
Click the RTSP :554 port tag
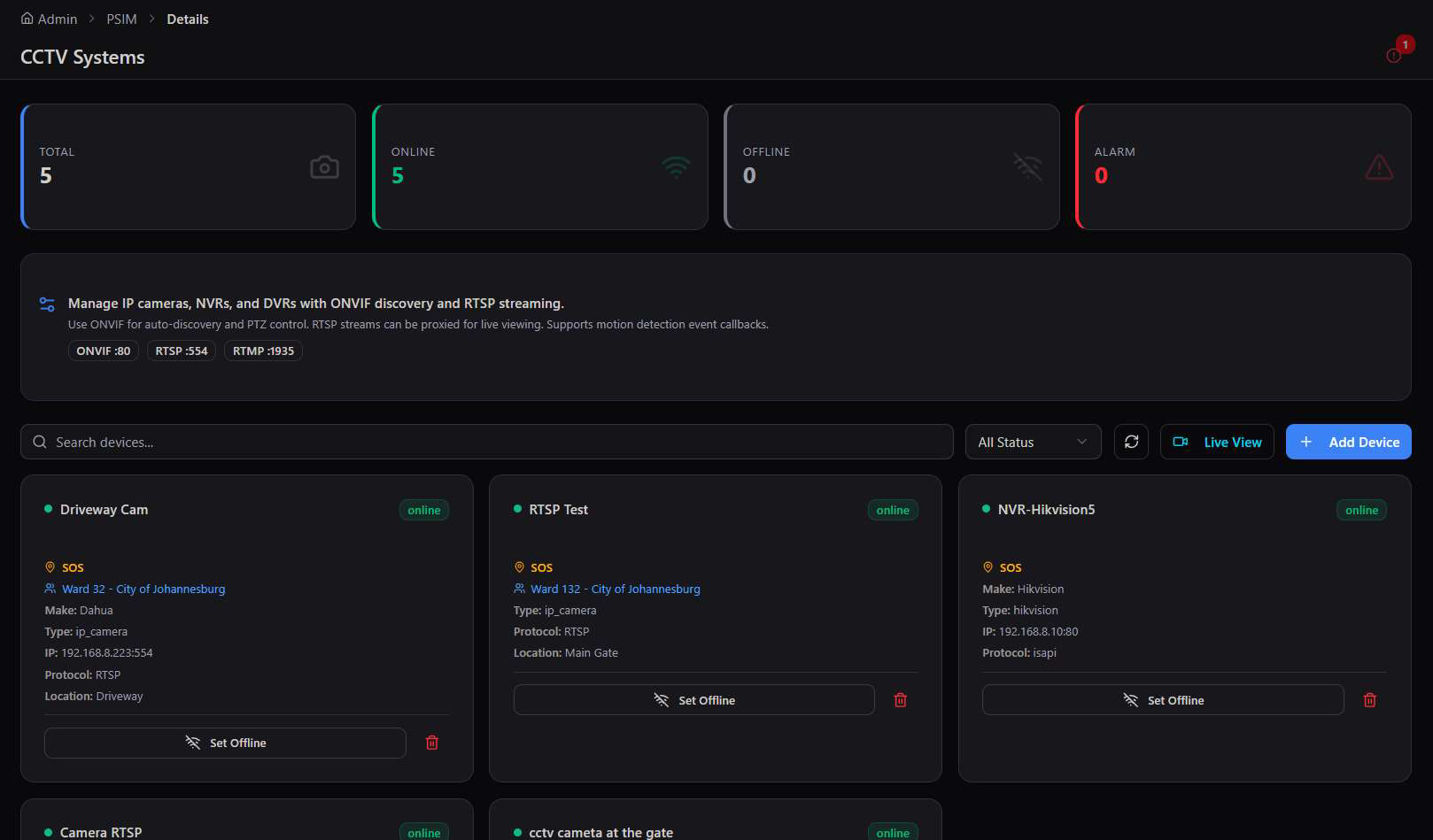tap(182, 351)
